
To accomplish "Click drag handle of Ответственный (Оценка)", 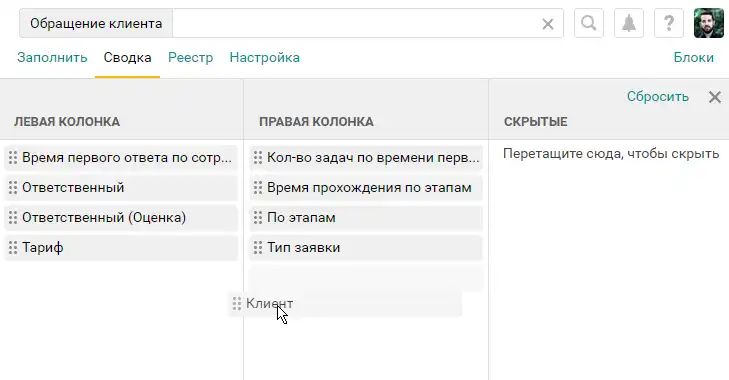I will pos(13,217).
